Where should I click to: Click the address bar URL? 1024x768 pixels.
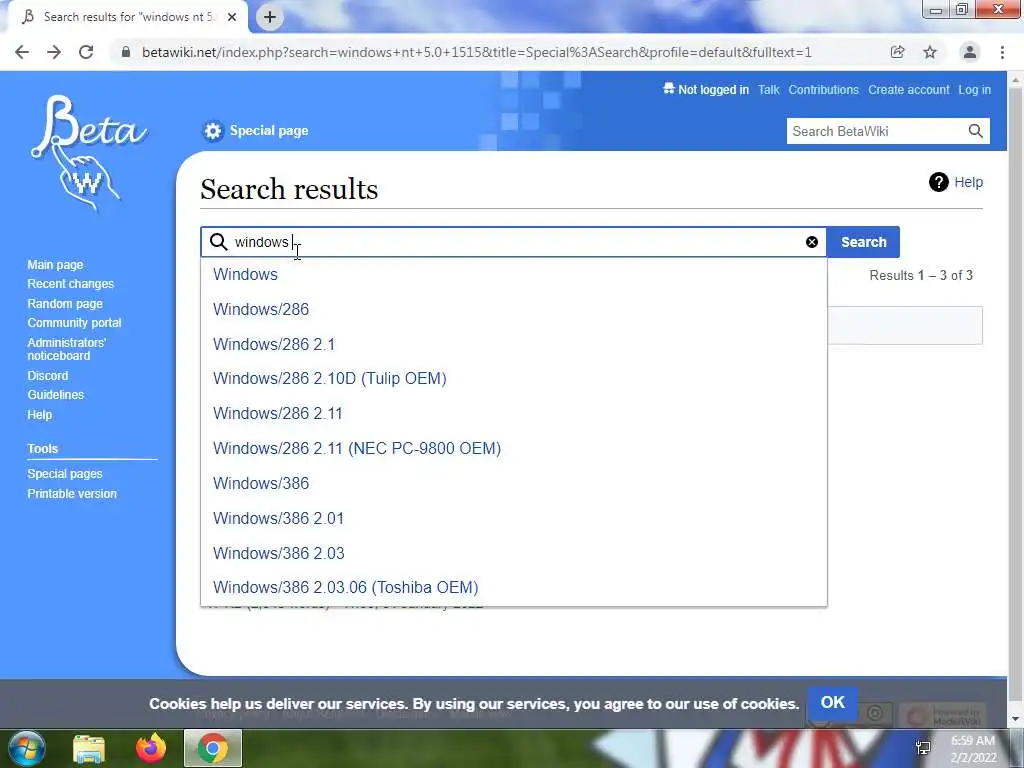pos(477,52)
